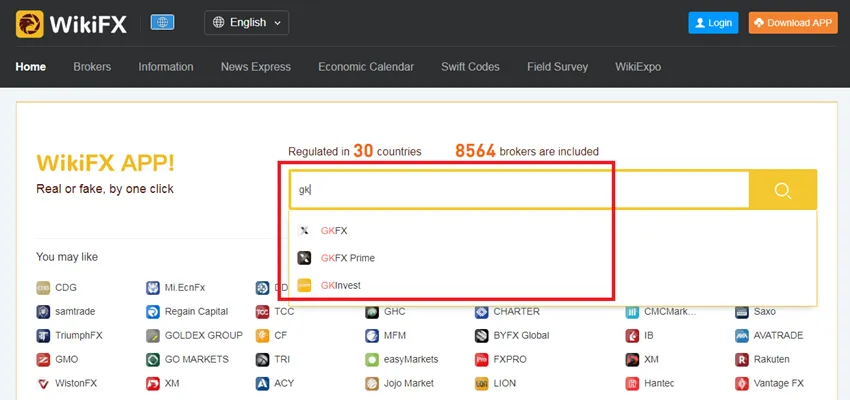
Task: Open the Regain Capital broker link
Action: [196, 312]
